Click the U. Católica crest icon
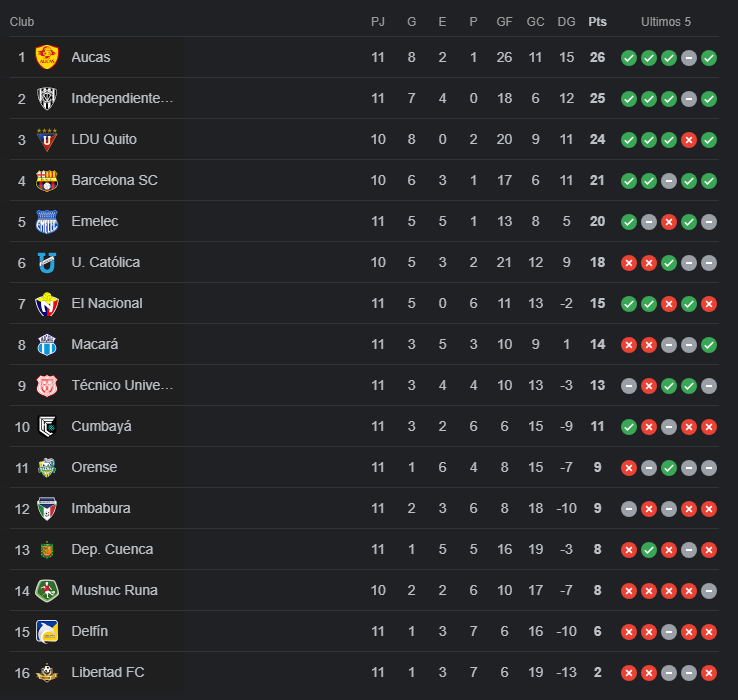Image resolution: width=738 pixels, height=700 pixels. (x=47, y=262)
